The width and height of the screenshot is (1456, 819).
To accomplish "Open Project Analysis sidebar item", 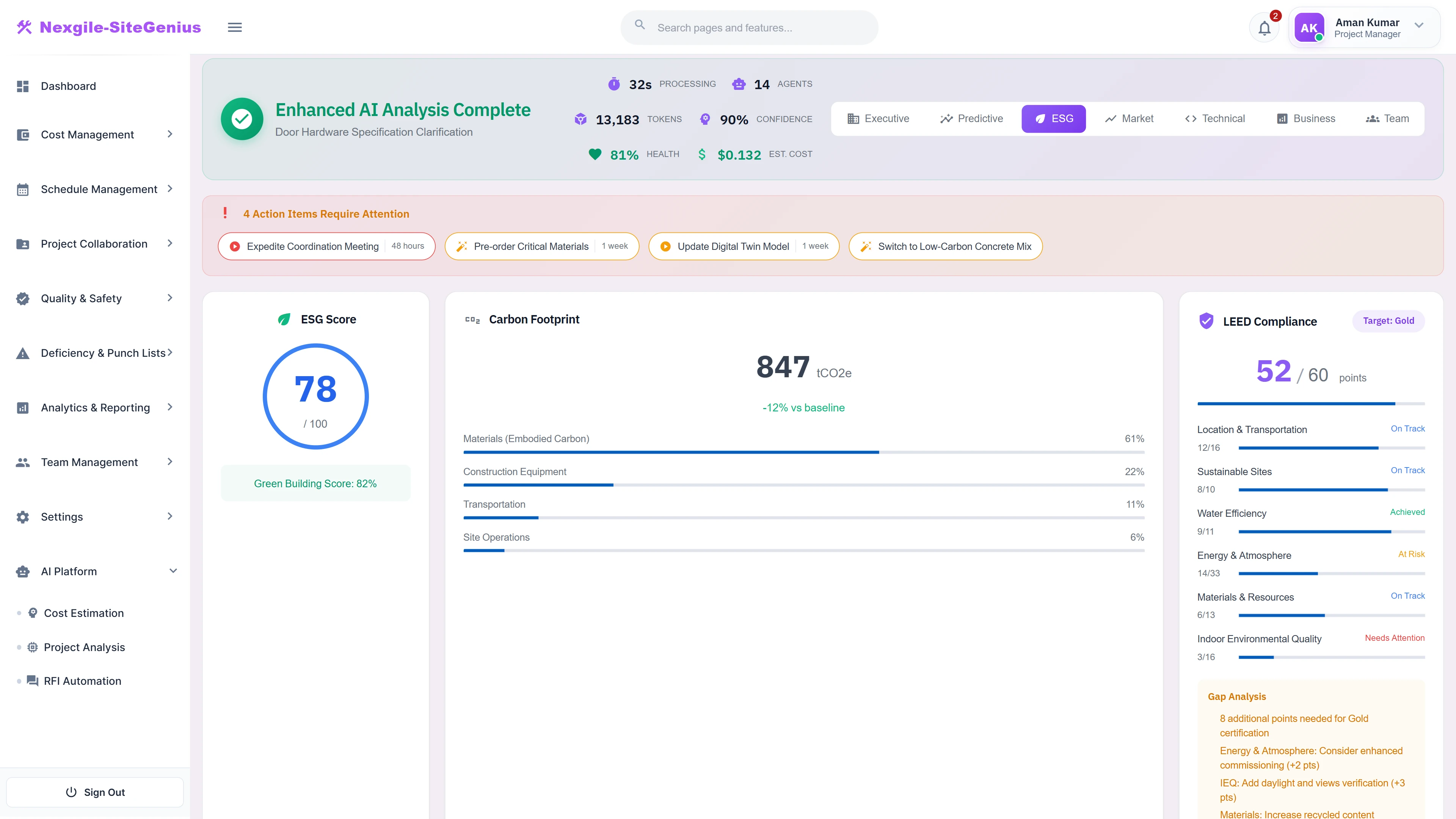I will click(84, 646).
